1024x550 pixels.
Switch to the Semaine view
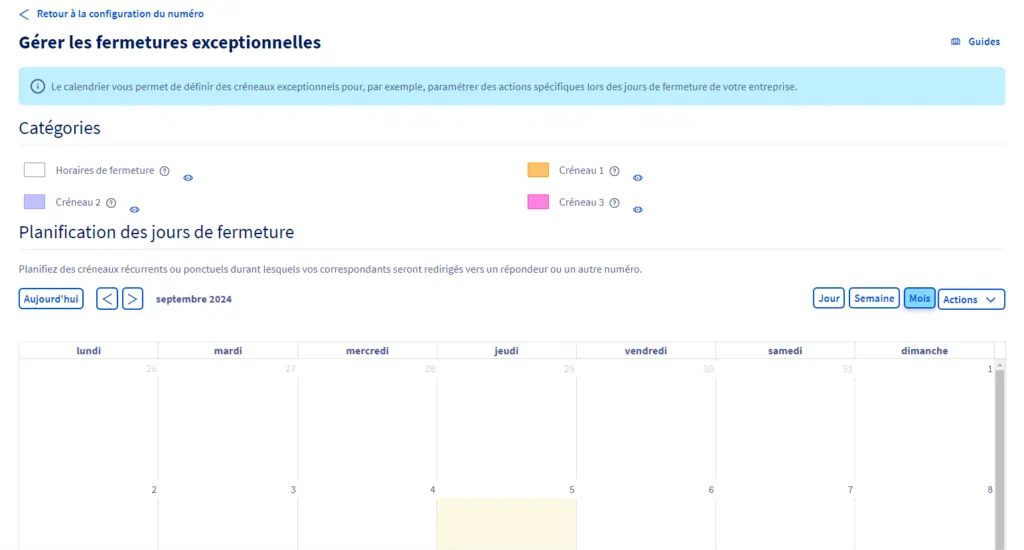pyautogui.click(x=874, y=298)
